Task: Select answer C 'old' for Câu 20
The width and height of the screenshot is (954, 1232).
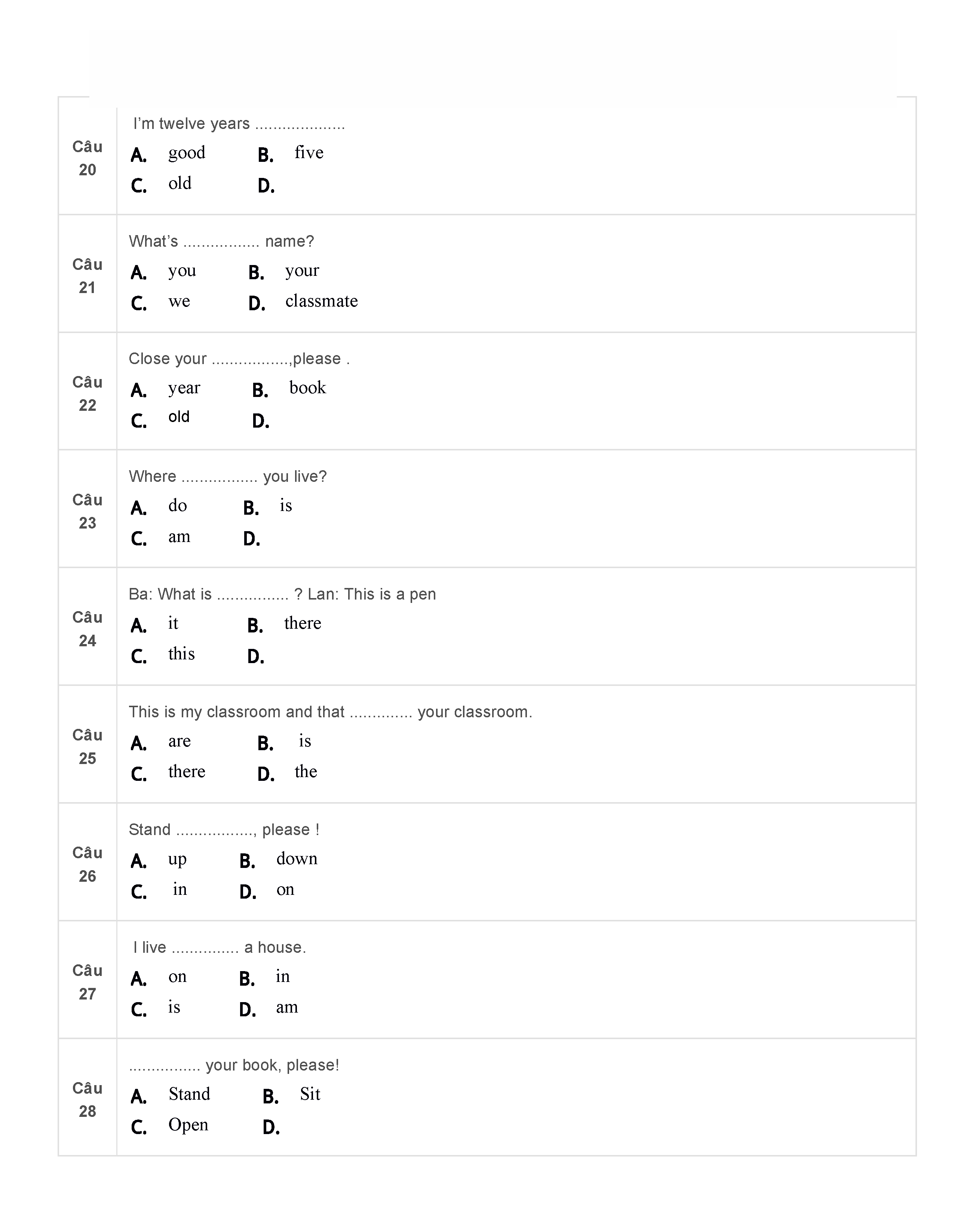Action: pyautogui.click(x=180, y=184)
